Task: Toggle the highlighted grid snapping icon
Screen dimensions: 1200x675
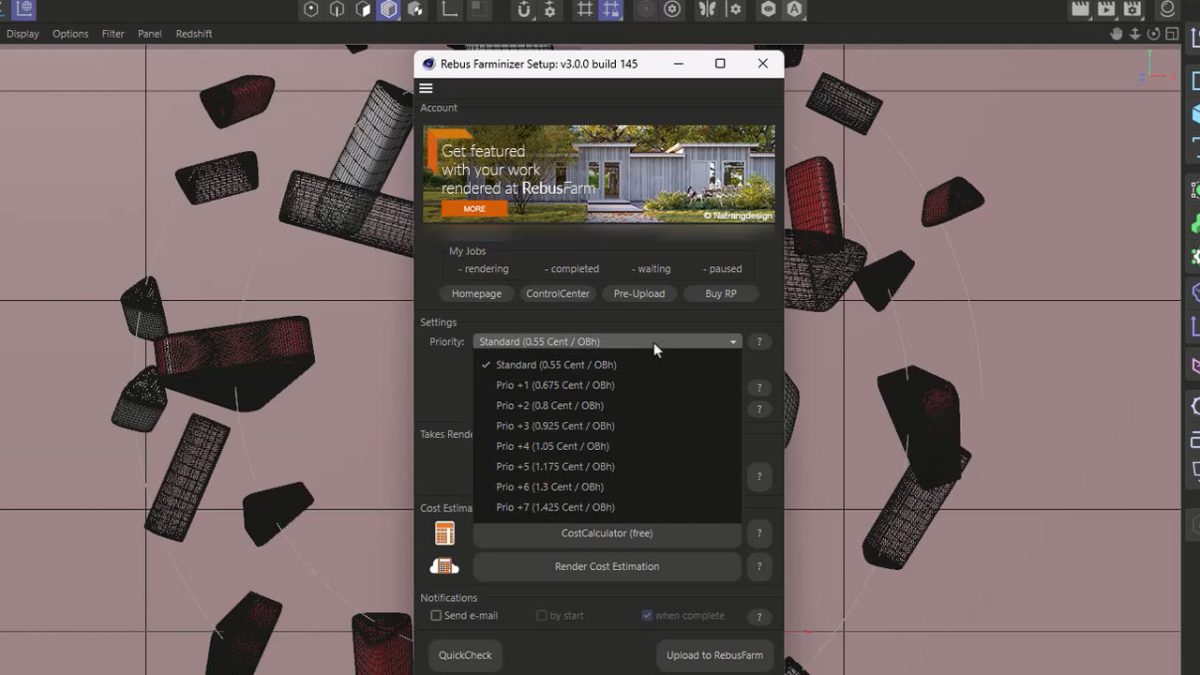Action: pos(613,11)
